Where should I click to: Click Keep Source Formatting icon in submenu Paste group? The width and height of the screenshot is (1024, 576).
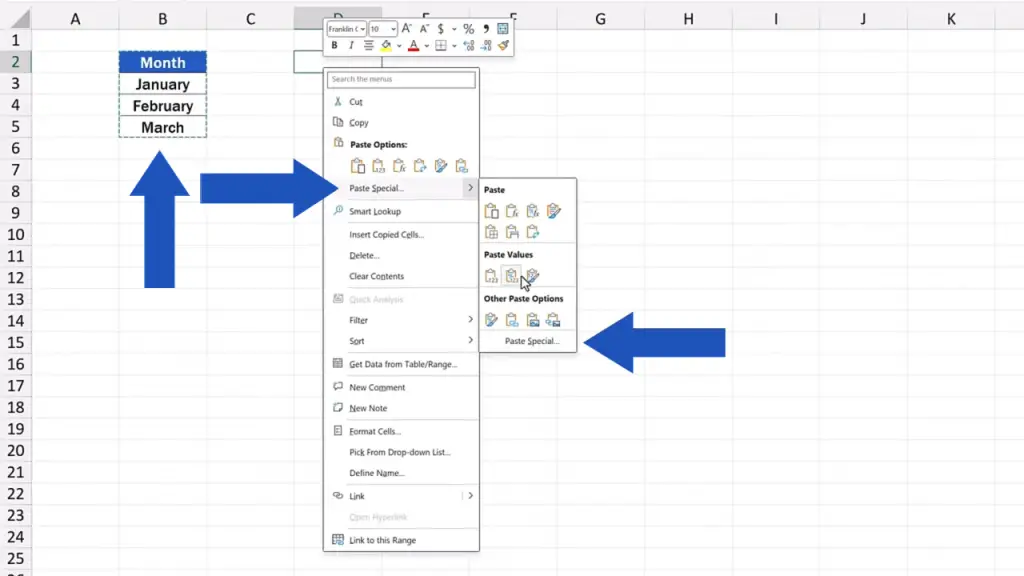click(x=554, y=211)
